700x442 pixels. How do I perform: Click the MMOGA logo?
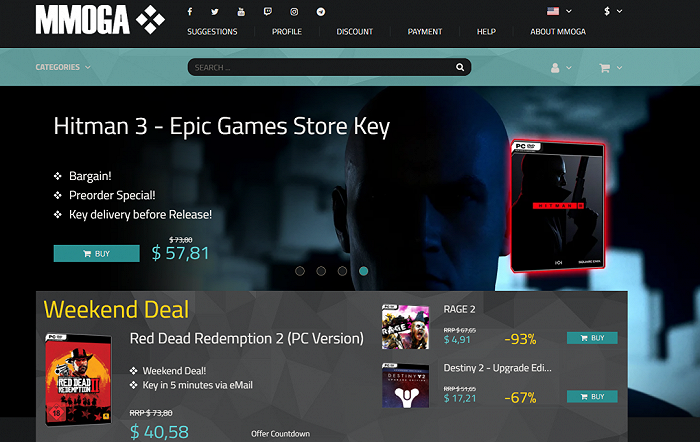tap(100, 20)
